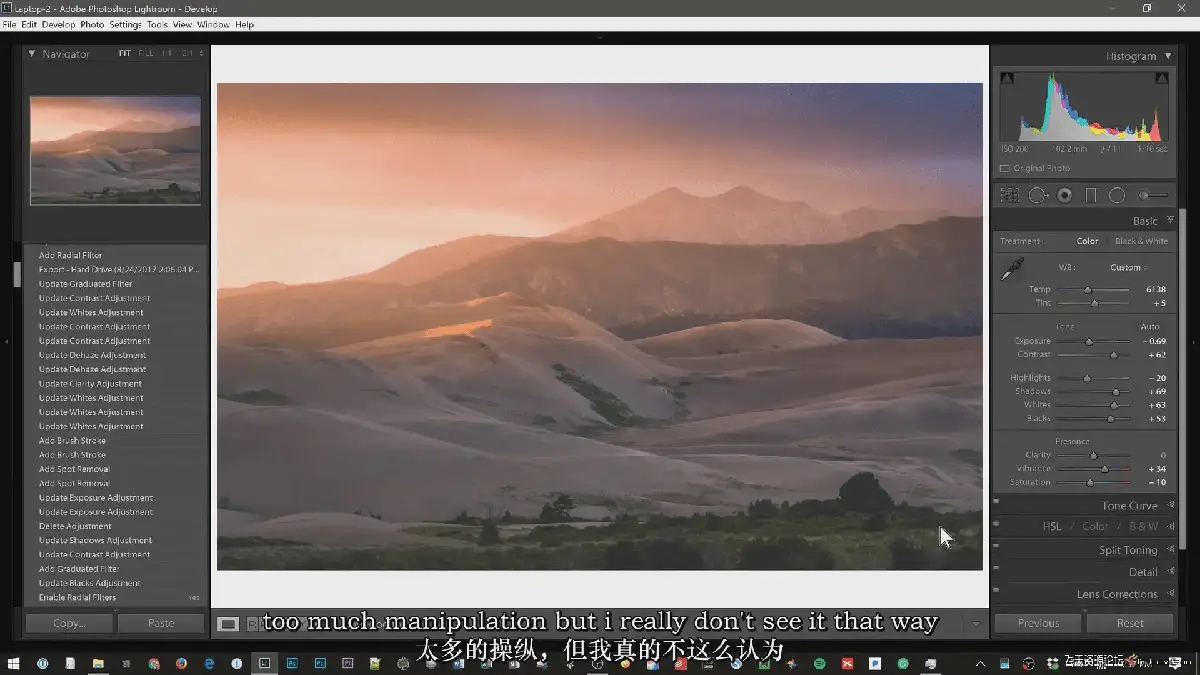Toggle highlight clipping indicator in histogram
1200x675 pixels.
[1161, 78]
